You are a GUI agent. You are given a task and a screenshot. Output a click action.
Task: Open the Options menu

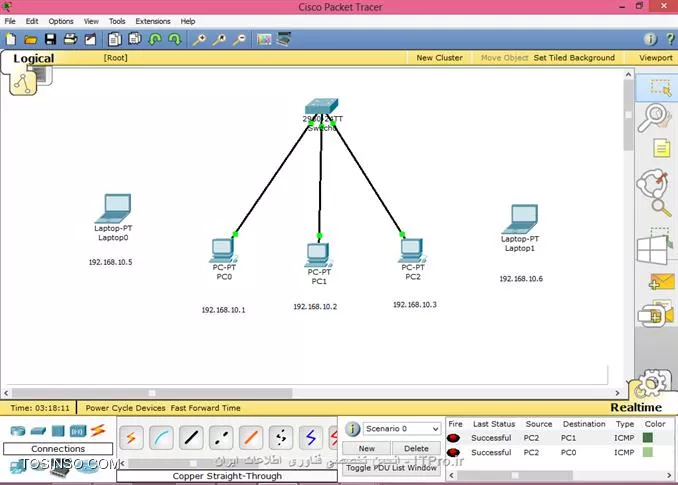tap(61, 21)
